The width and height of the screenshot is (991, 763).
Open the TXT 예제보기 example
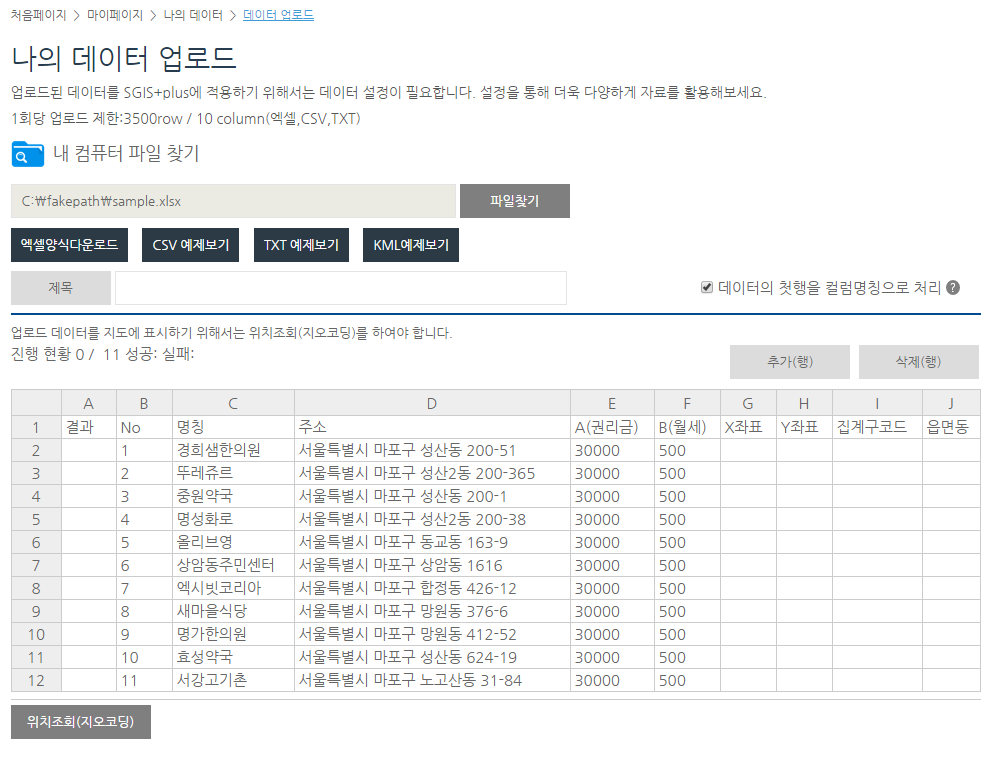300,244
